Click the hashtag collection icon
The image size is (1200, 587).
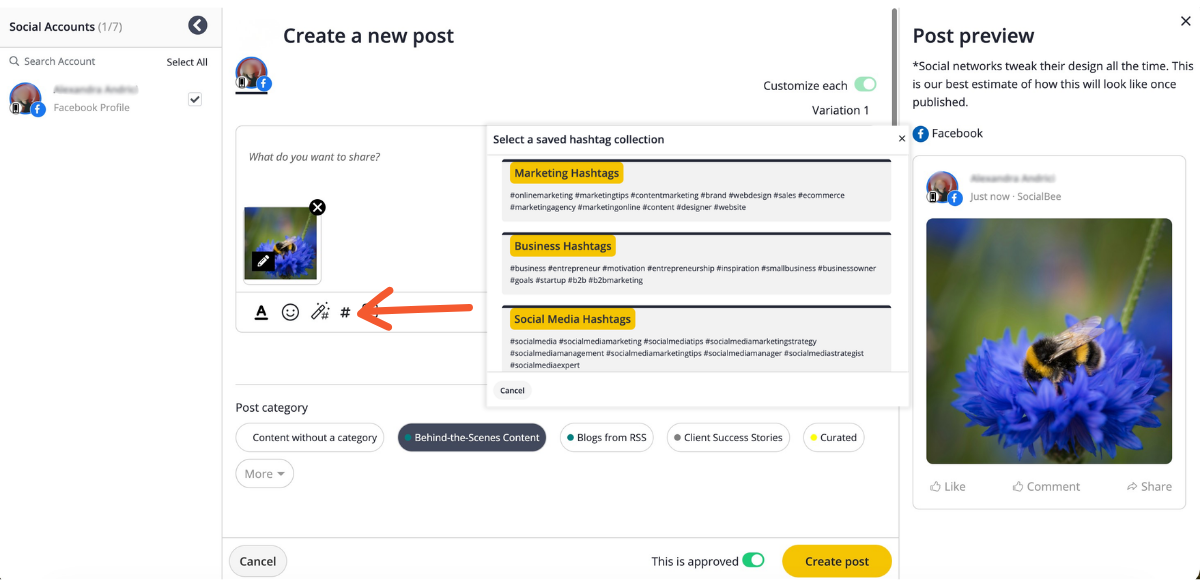345,312
